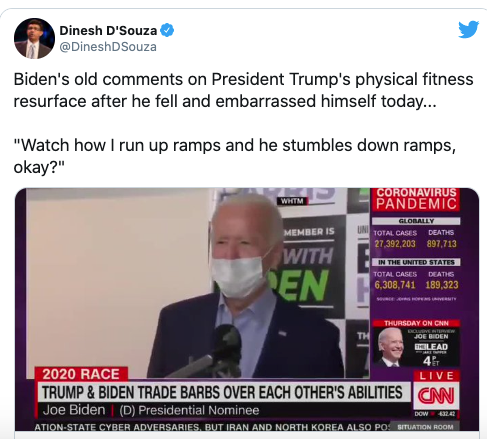Open Dinesh D'Souza's profile avatar
The image size is (487, 439).
tap(34, 38)
